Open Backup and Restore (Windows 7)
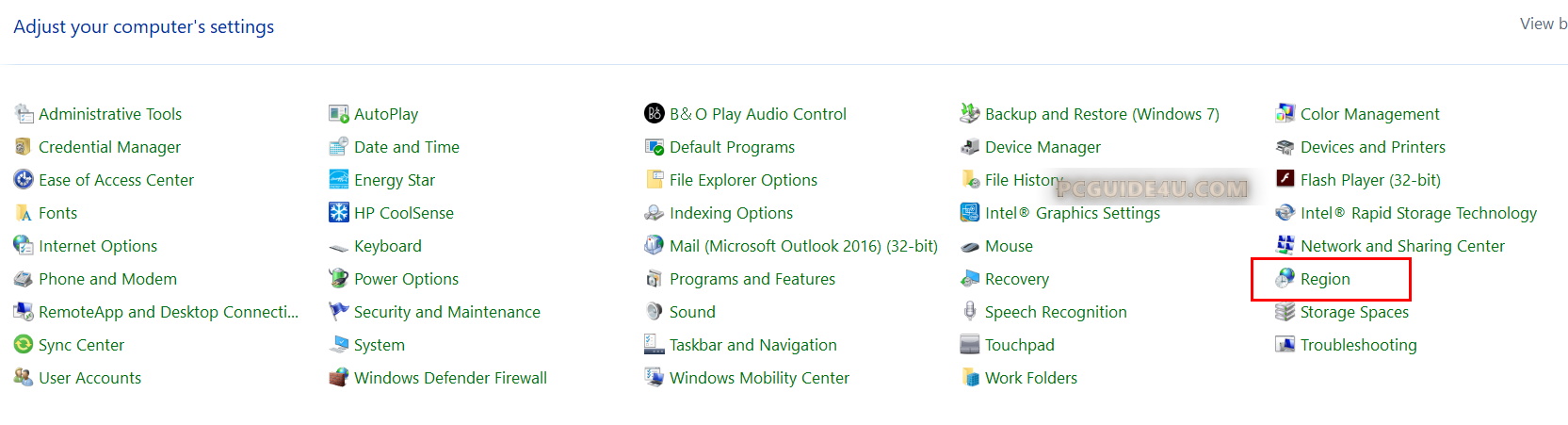 (1101, 114)
